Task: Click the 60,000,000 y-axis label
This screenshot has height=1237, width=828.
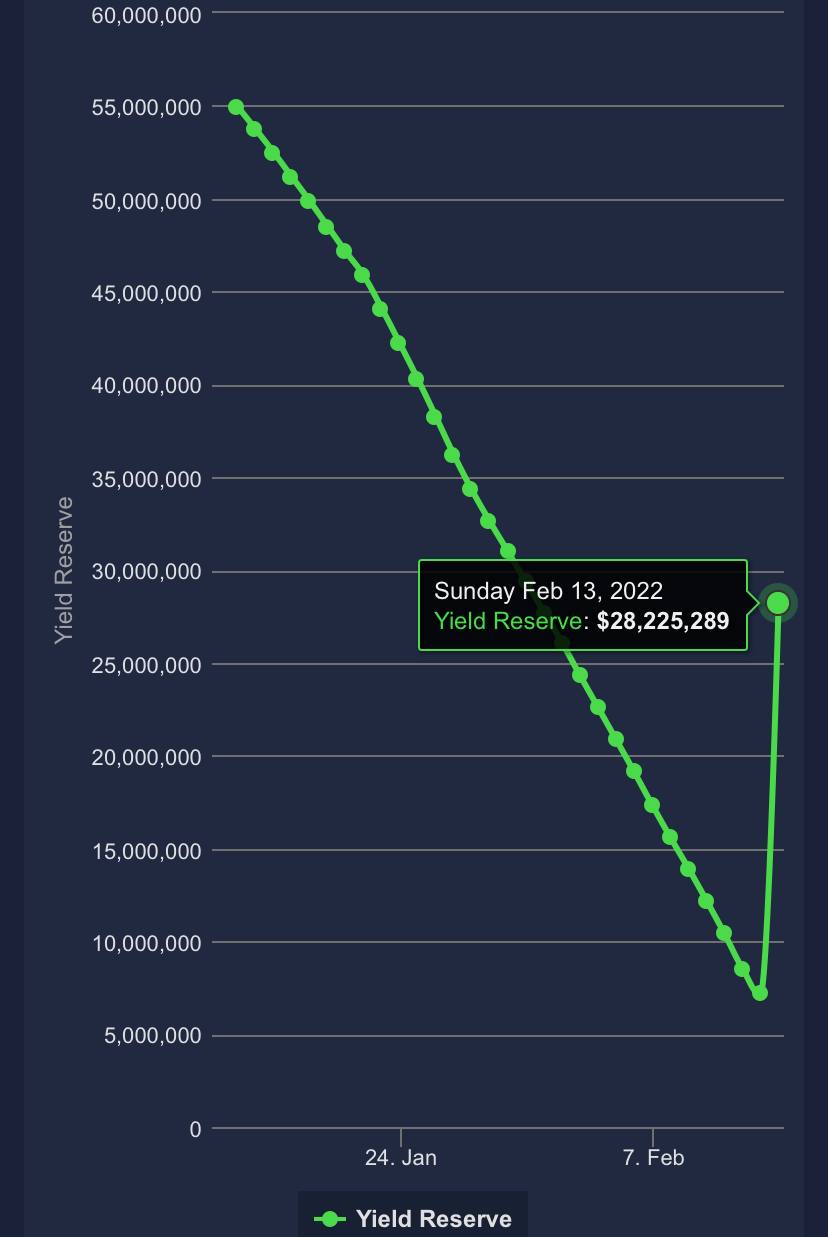Action: (146, 15)
